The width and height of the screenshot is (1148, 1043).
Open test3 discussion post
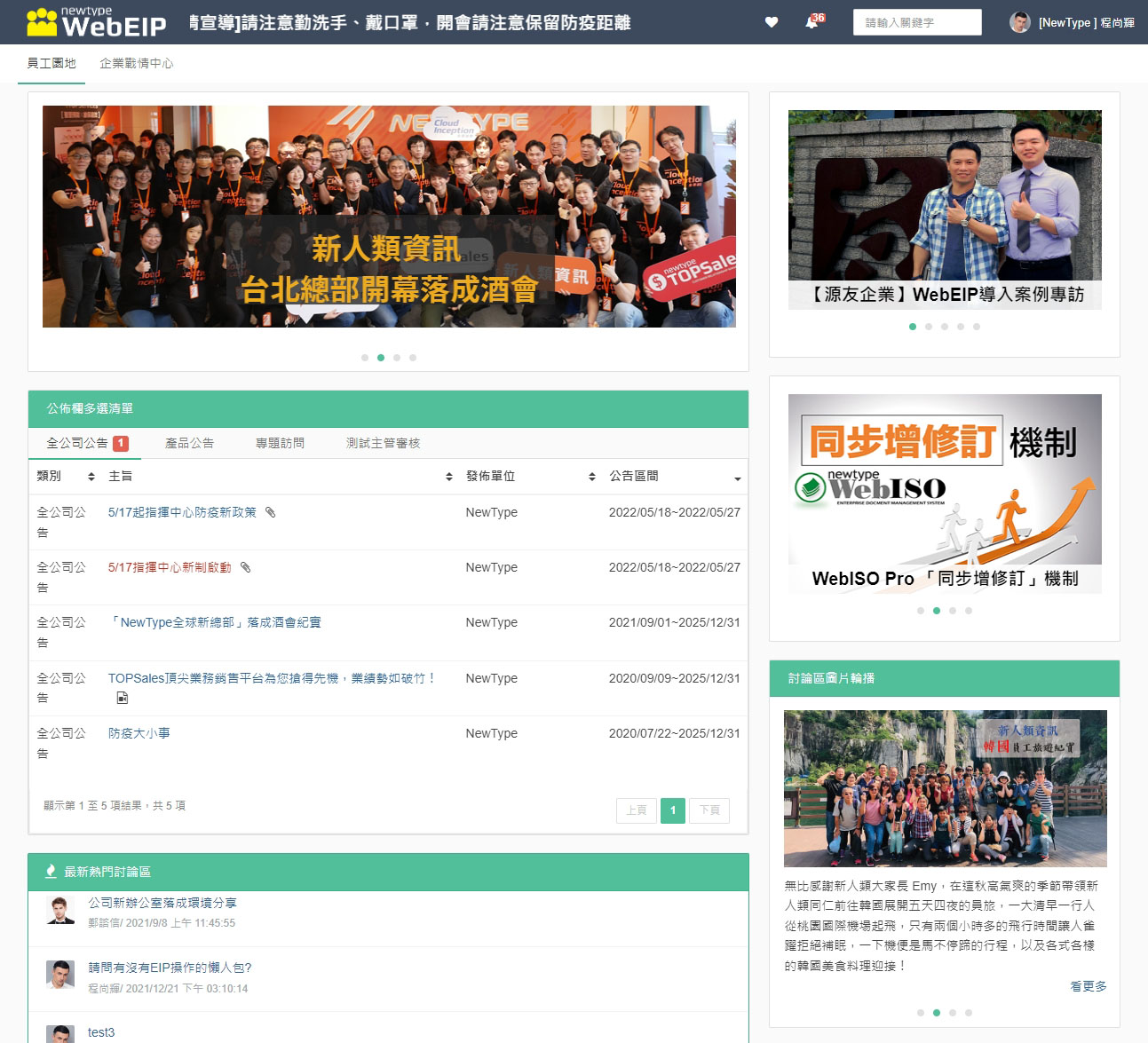click(x=101, y=1032)
